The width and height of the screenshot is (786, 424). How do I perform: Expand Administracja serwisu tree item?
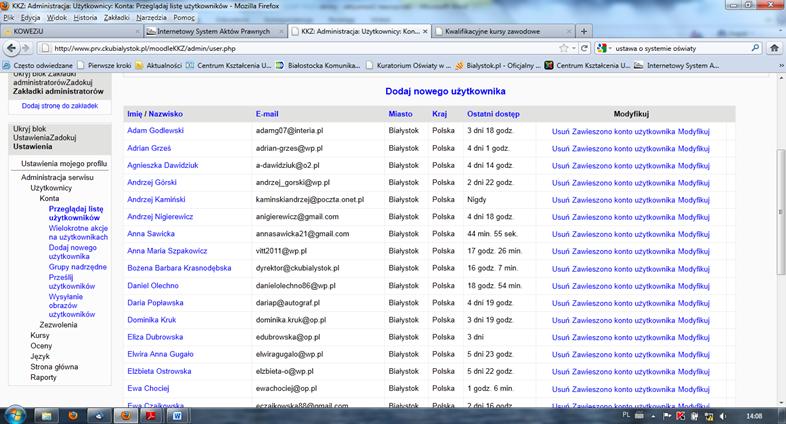coord(57,177)
